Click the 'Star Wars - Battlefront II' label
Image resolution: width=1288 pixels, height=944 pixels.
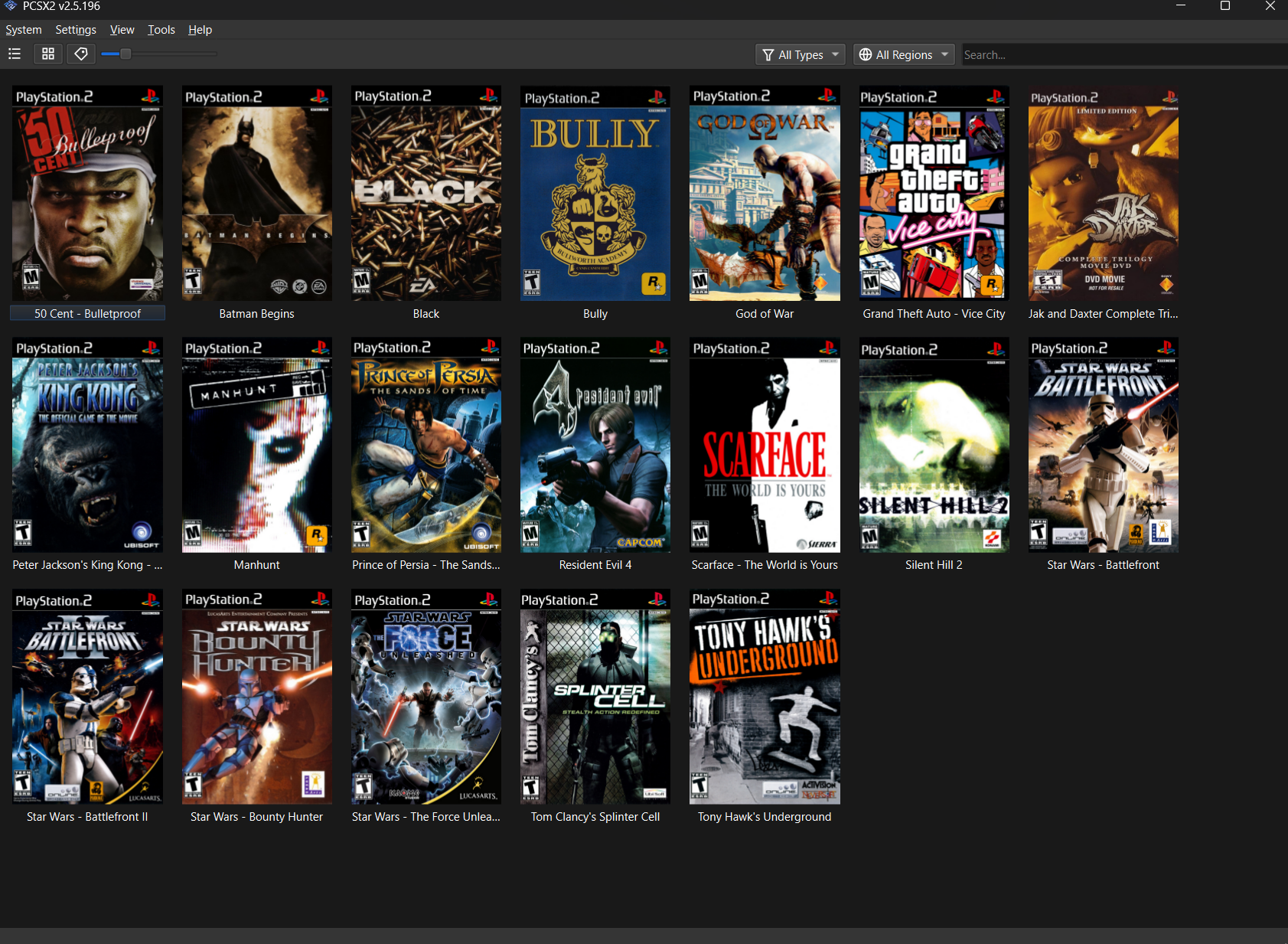[x=87, y=817]
